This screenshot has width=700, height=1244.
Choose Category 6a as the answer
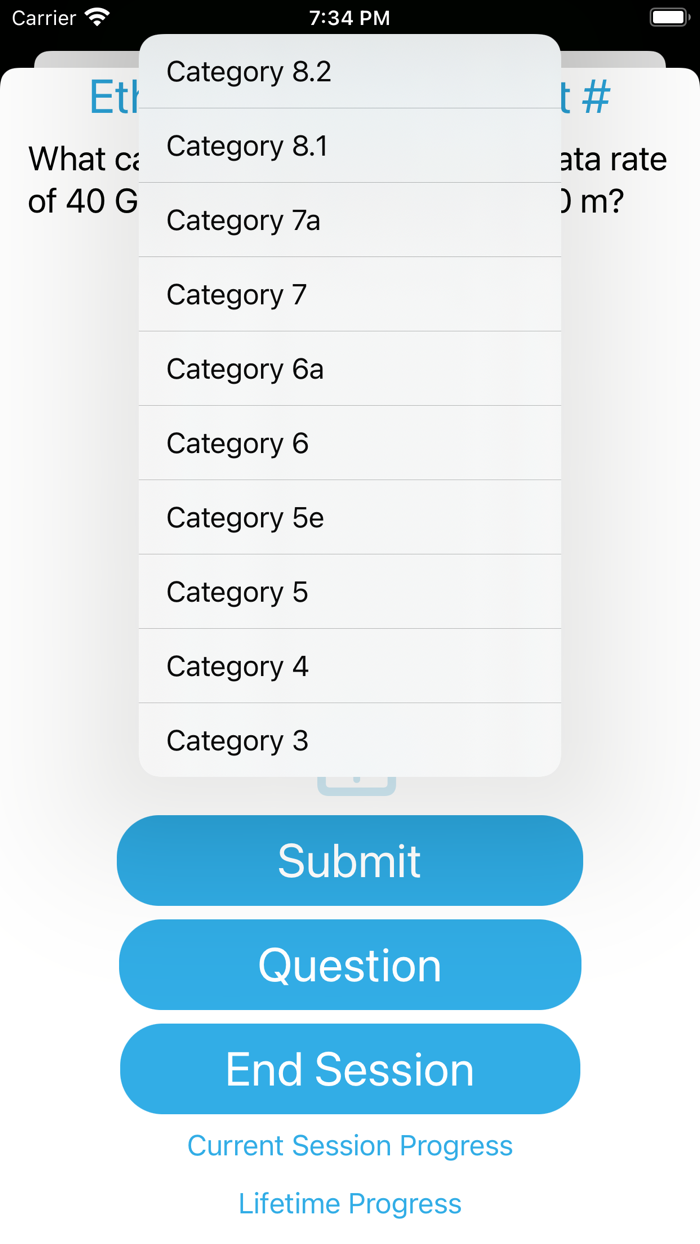click(x=349, y=369)
